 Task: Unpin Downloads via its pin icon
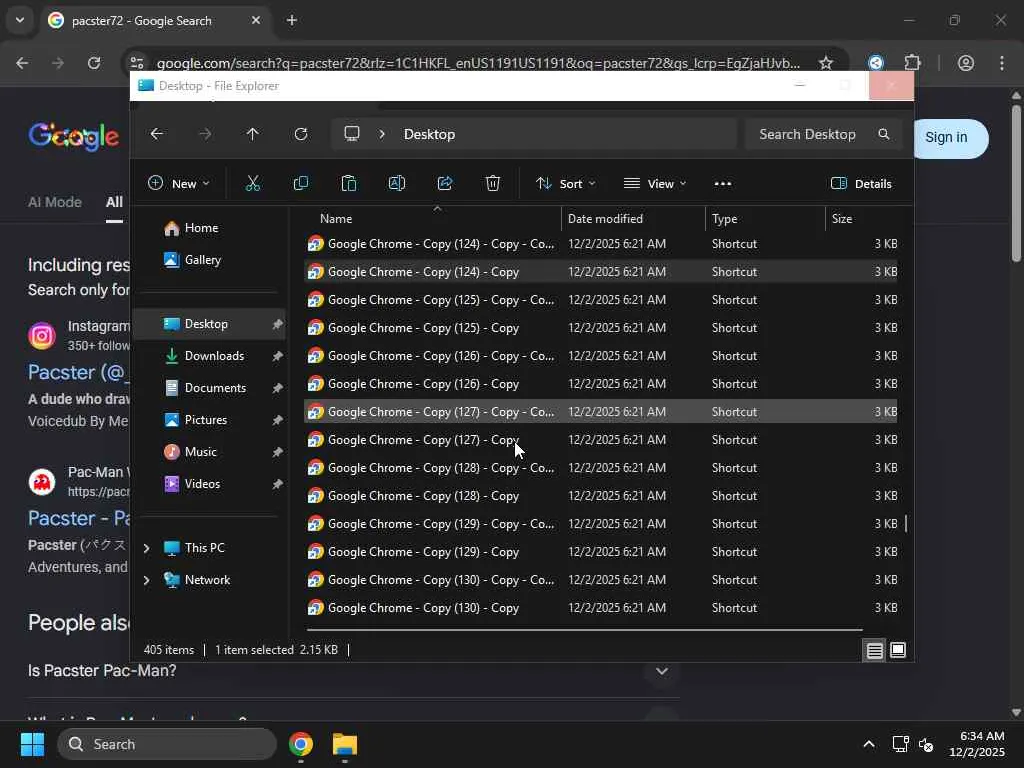coord(277,356)
